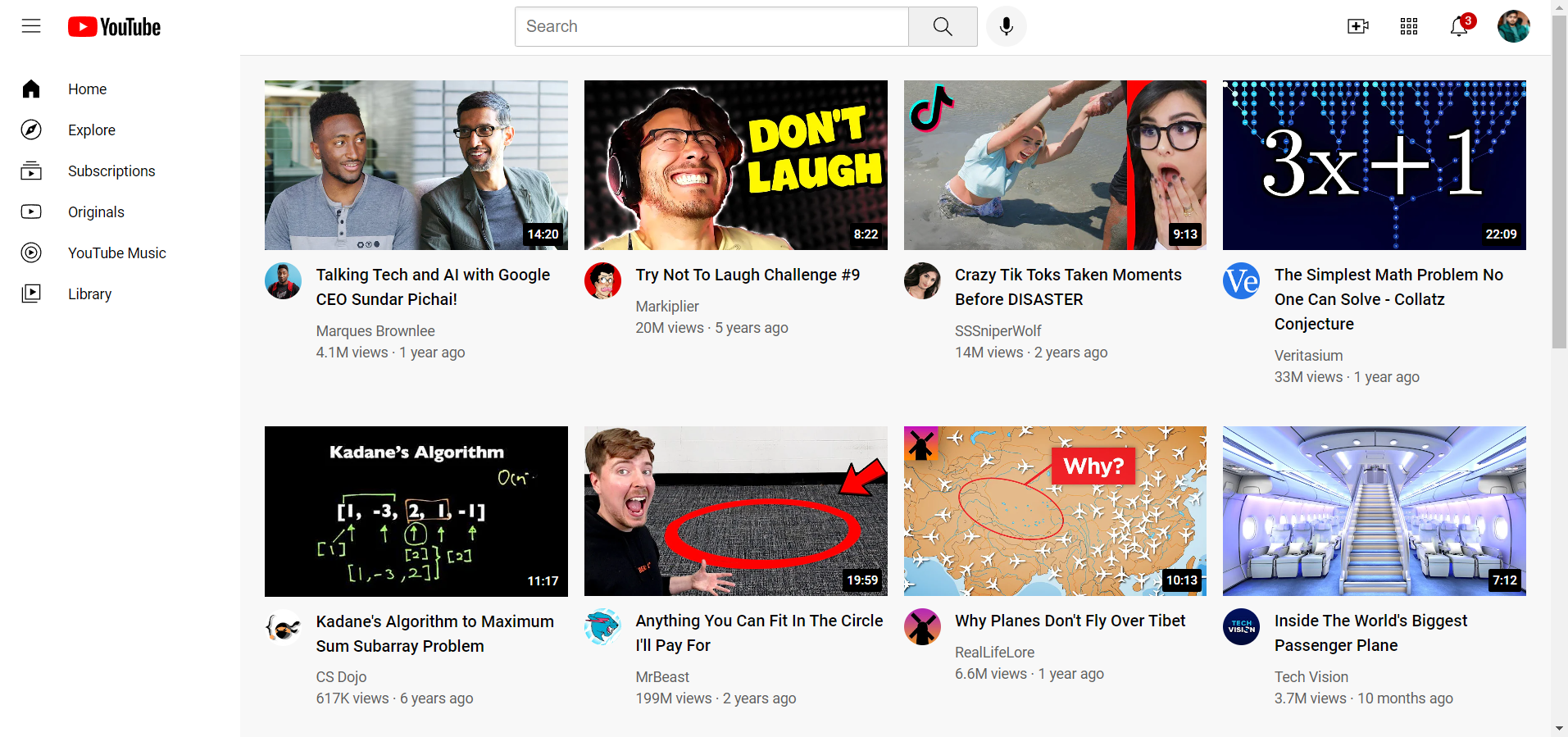The image size is (1568, 737).
Task: Open Inside The World's Biggest Passenger Plane title
Action: point(1370,633)
